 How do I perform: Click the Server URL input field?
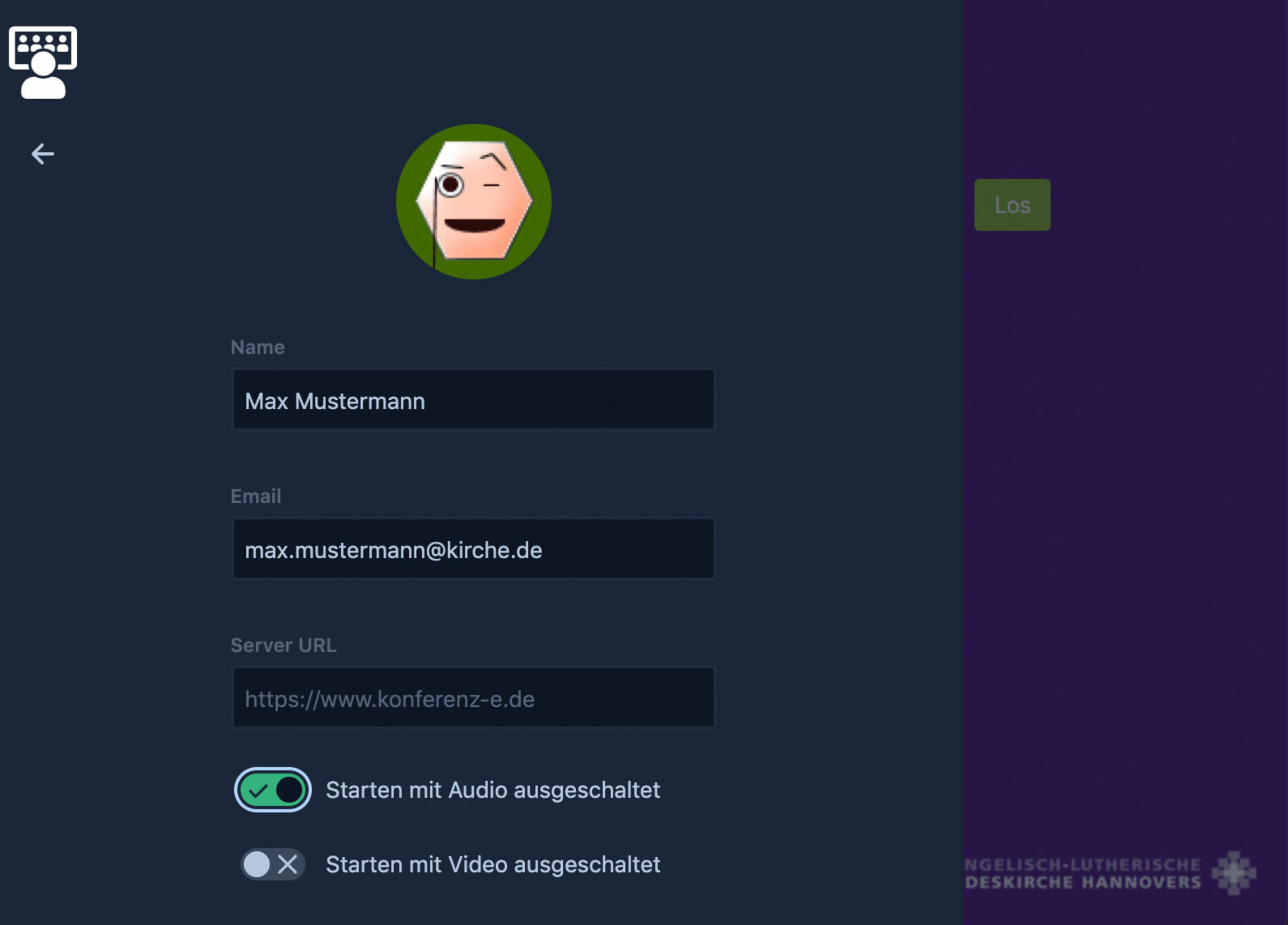tap(474, 697)
